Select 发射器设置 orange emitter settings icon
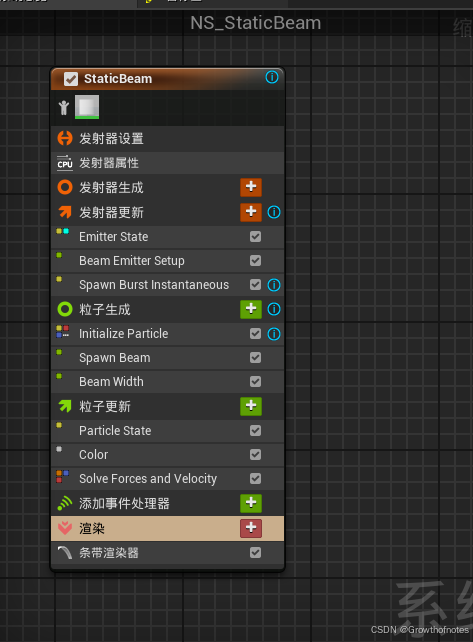Screen dimensions: 473x642 pos(65,138)
